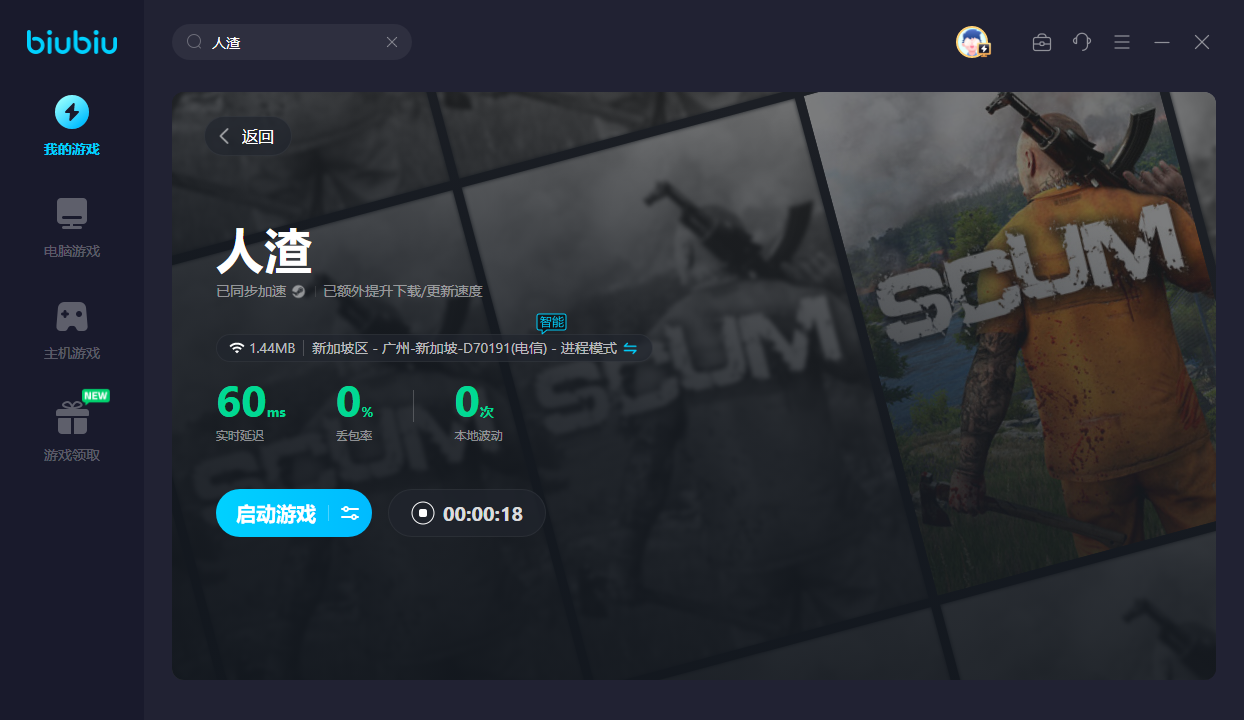Click the 智能 smart mode tag
The image size is (1244, 720).
pos(552,322)
